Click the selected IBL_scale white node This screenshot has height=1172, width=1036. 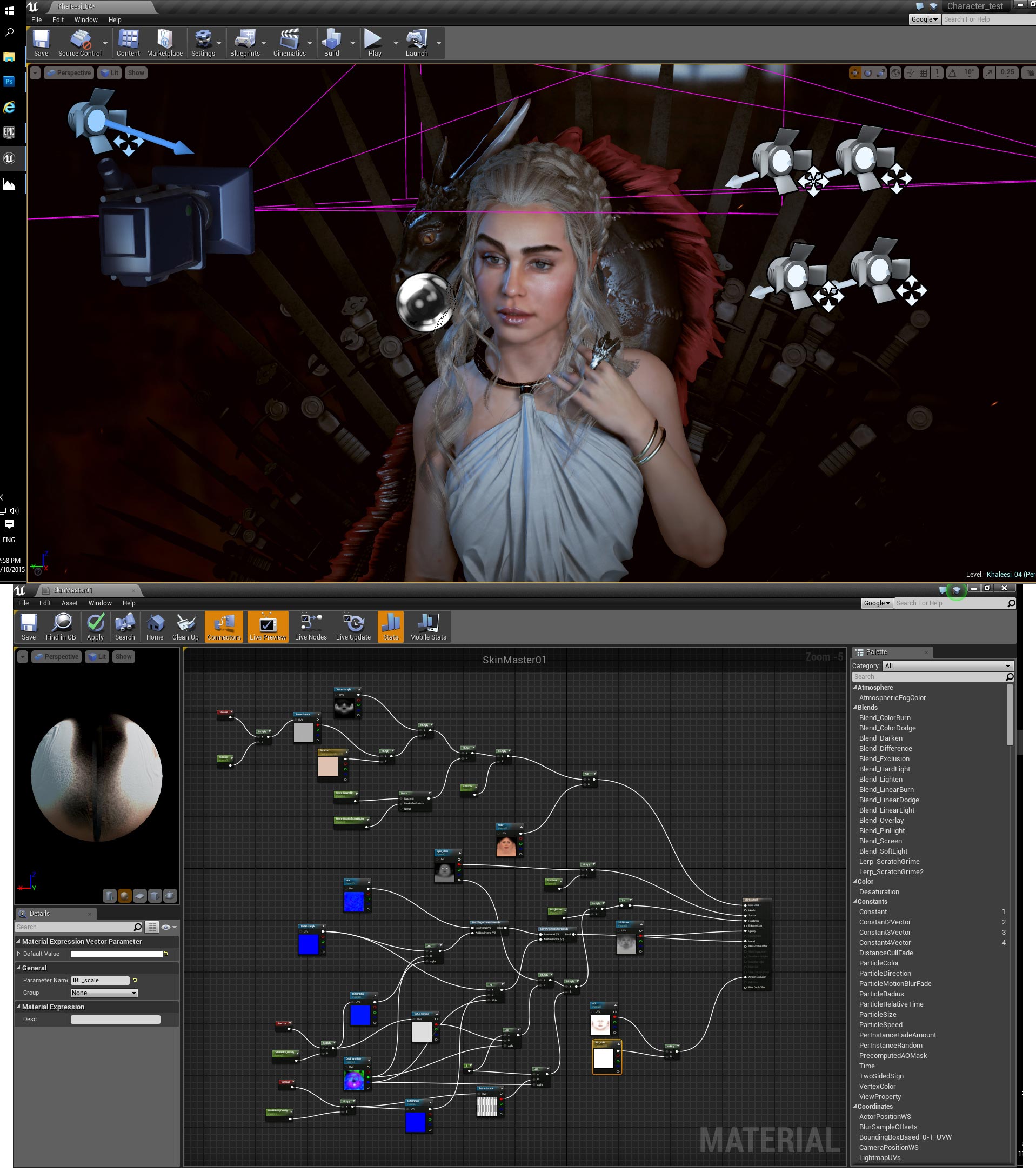point(606,1057)
